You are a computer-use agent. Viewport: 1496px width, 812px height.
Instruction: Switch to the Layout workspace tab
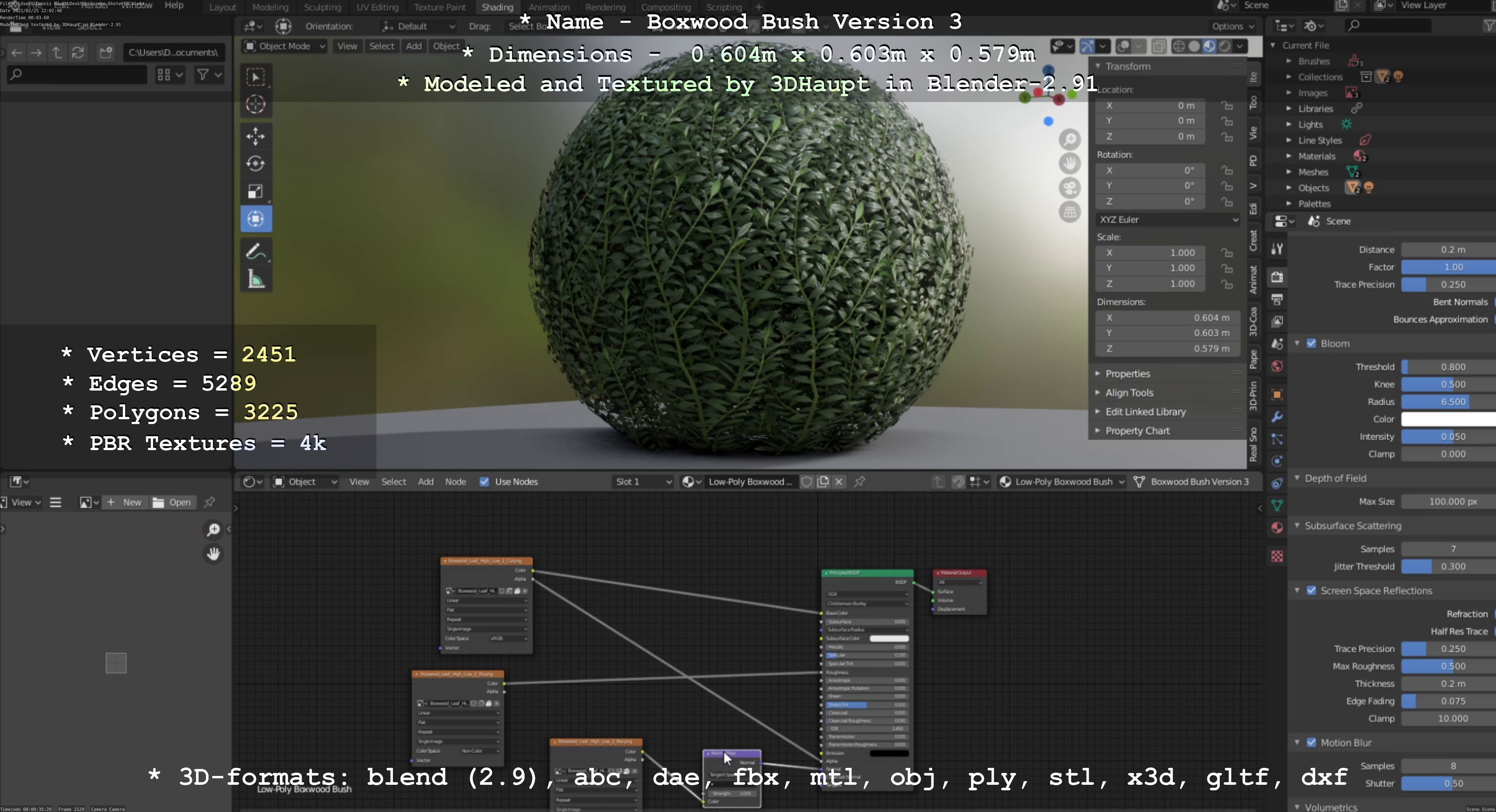point(223,8)
